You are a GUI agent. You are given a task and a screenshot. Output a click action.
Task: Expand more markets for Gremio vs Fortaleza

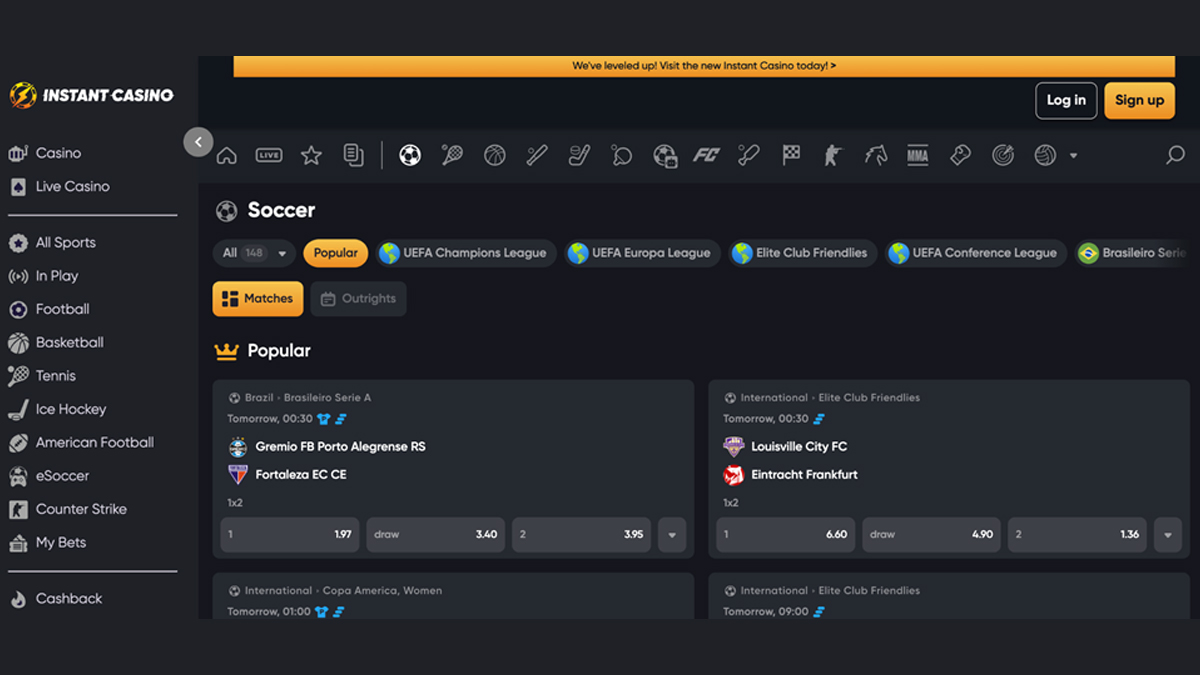[672, 535]
